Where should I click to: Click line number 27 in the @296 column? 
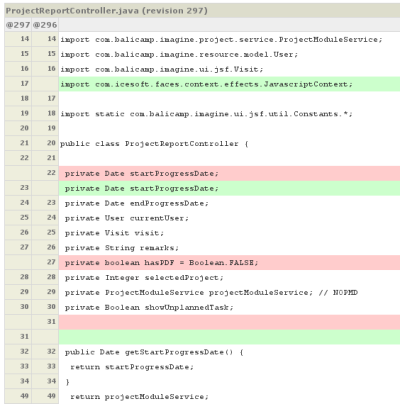pos(51,262)
